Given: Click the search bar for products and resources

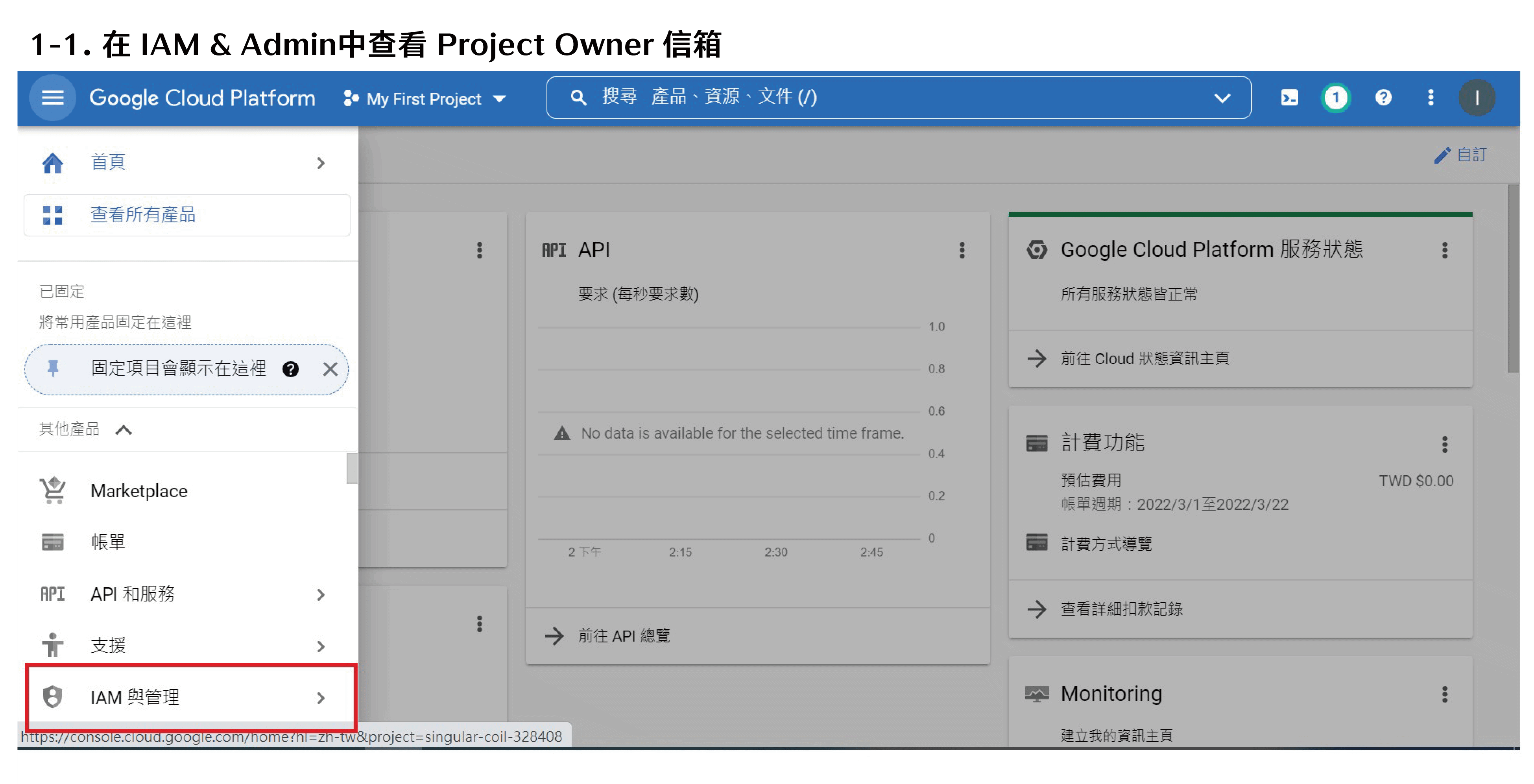Looking at the screenshot, I should point(898,98).
